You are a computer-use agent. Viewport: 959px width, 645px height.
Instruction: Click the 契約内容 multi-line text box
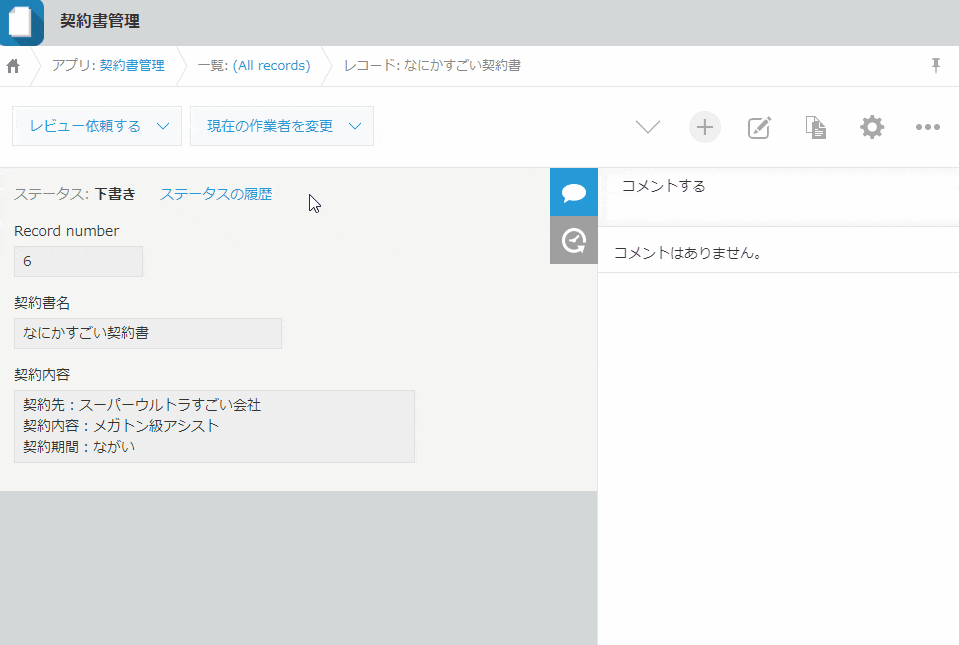pyautogui.click(x=214, y=426)
